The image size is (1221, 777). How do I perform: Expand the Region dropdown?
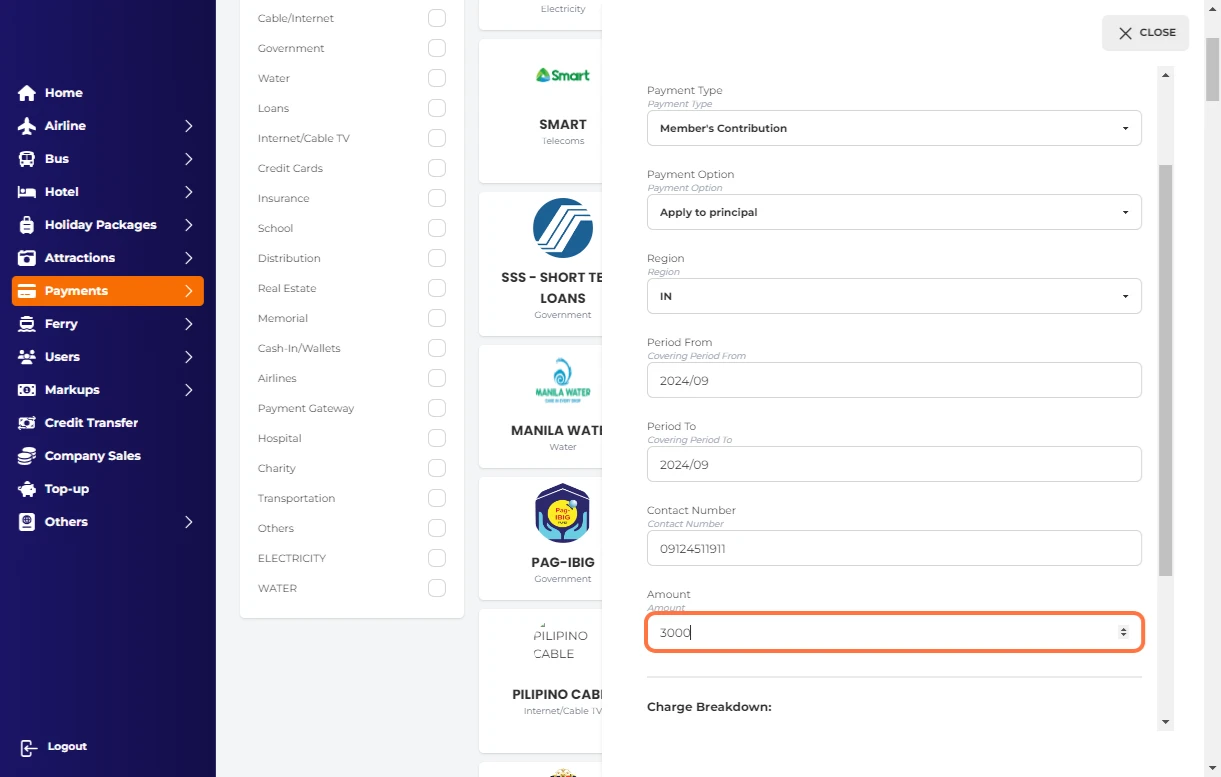coord(893,296)
